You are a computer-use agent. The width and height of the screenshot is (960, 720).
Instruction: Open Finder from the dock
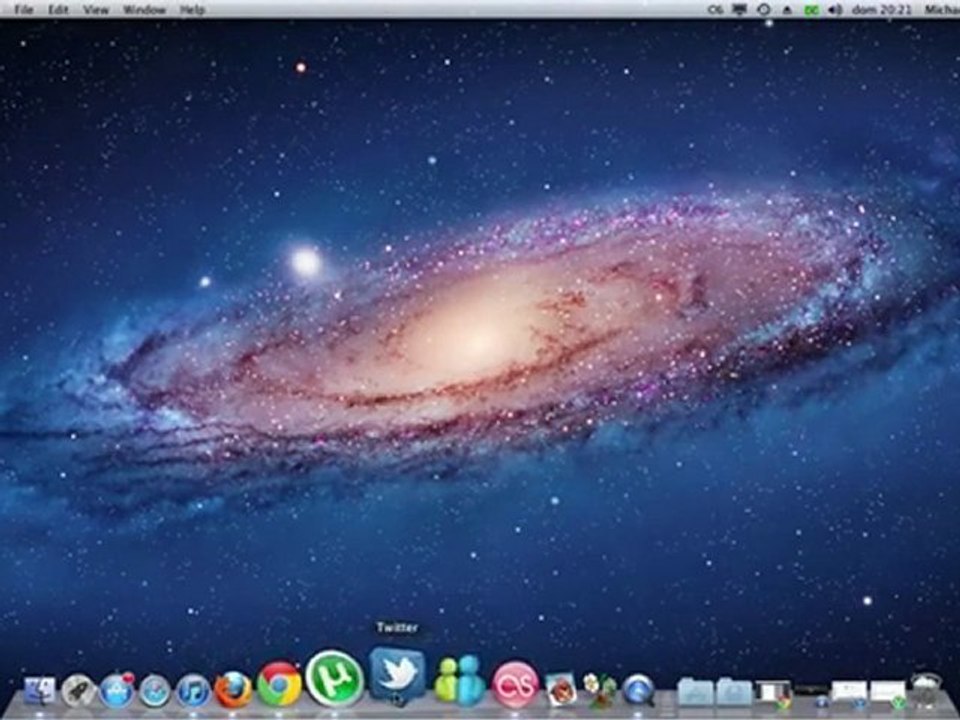(x=39, y=691)
